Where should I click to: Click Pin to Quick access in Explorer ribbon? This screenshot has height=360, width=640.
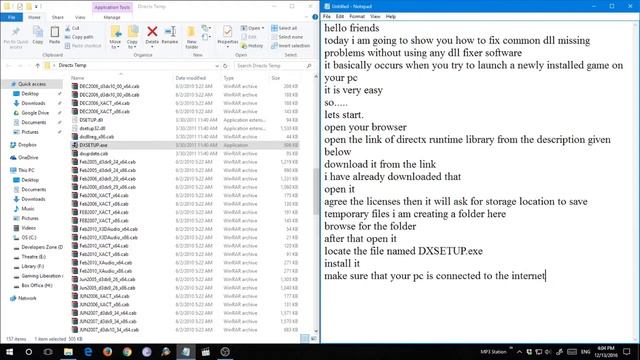point(16,38)
